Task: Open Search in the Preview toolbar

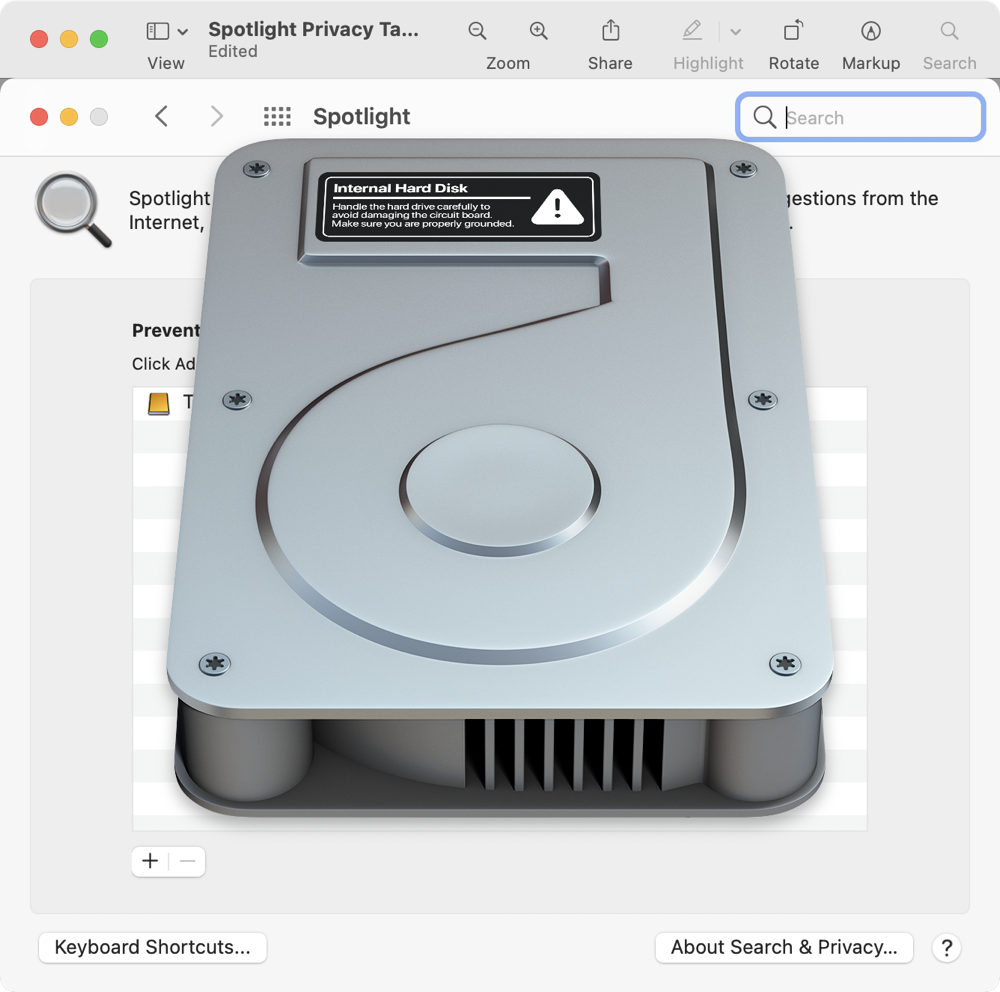Action: 949,31
